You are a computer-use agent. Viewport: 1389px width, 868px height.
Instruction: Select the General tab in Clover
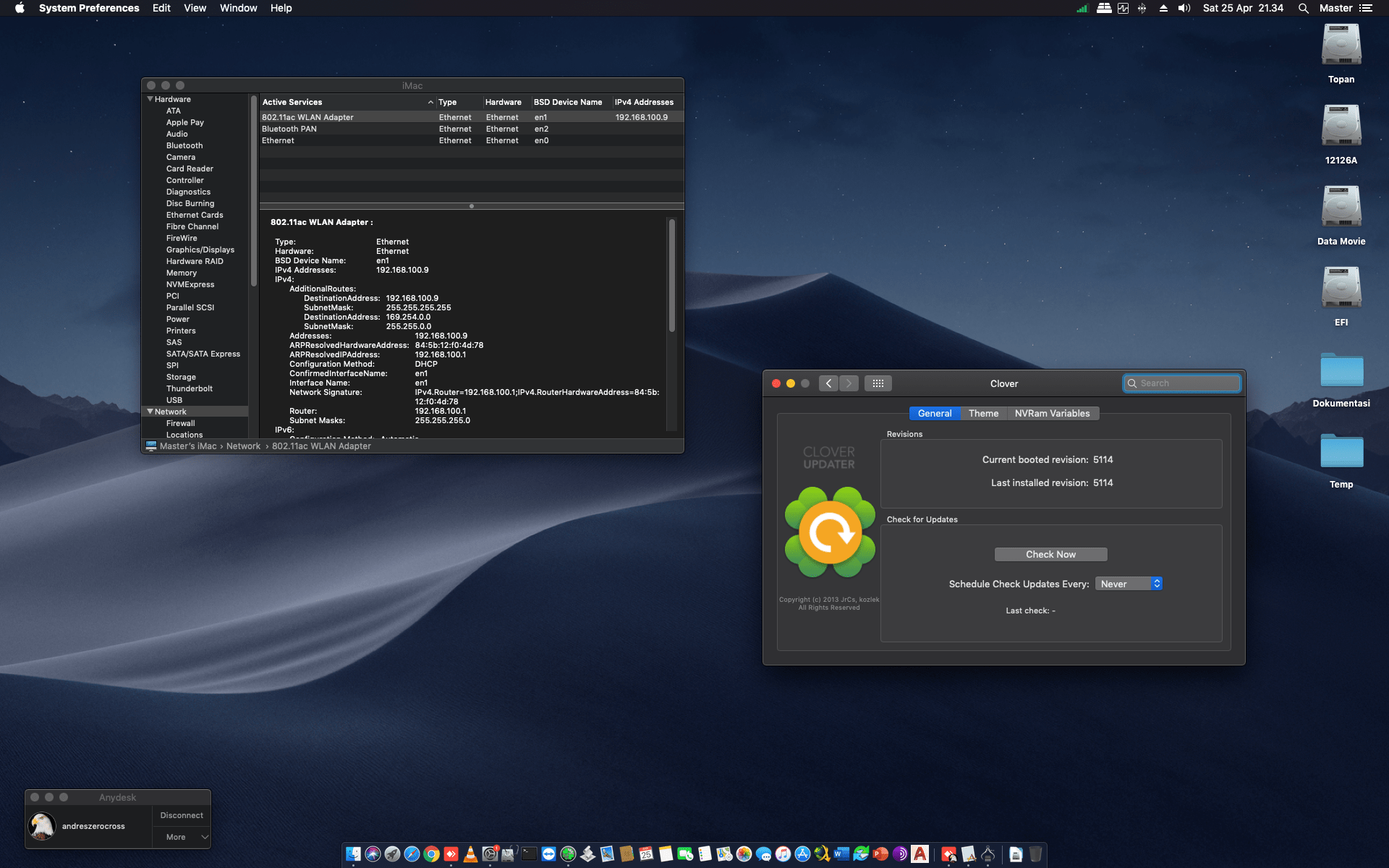tap(935, 414)
